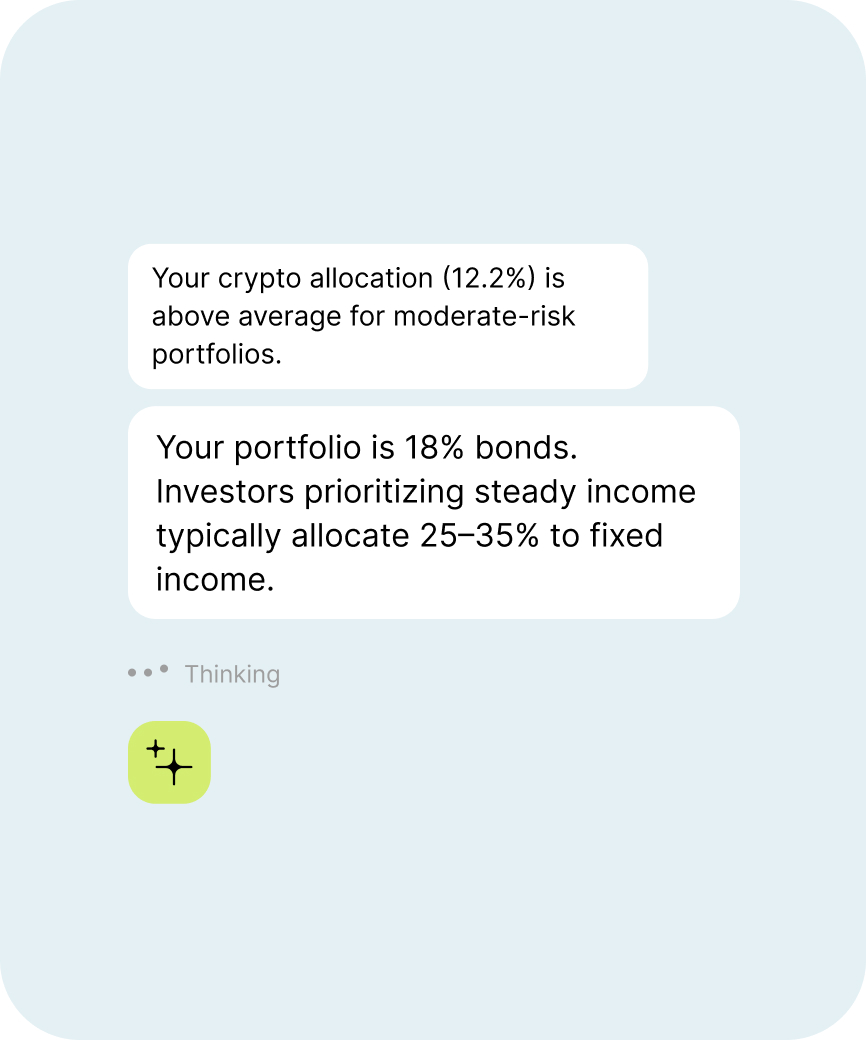Click the first dot of thinking animation

132,673
